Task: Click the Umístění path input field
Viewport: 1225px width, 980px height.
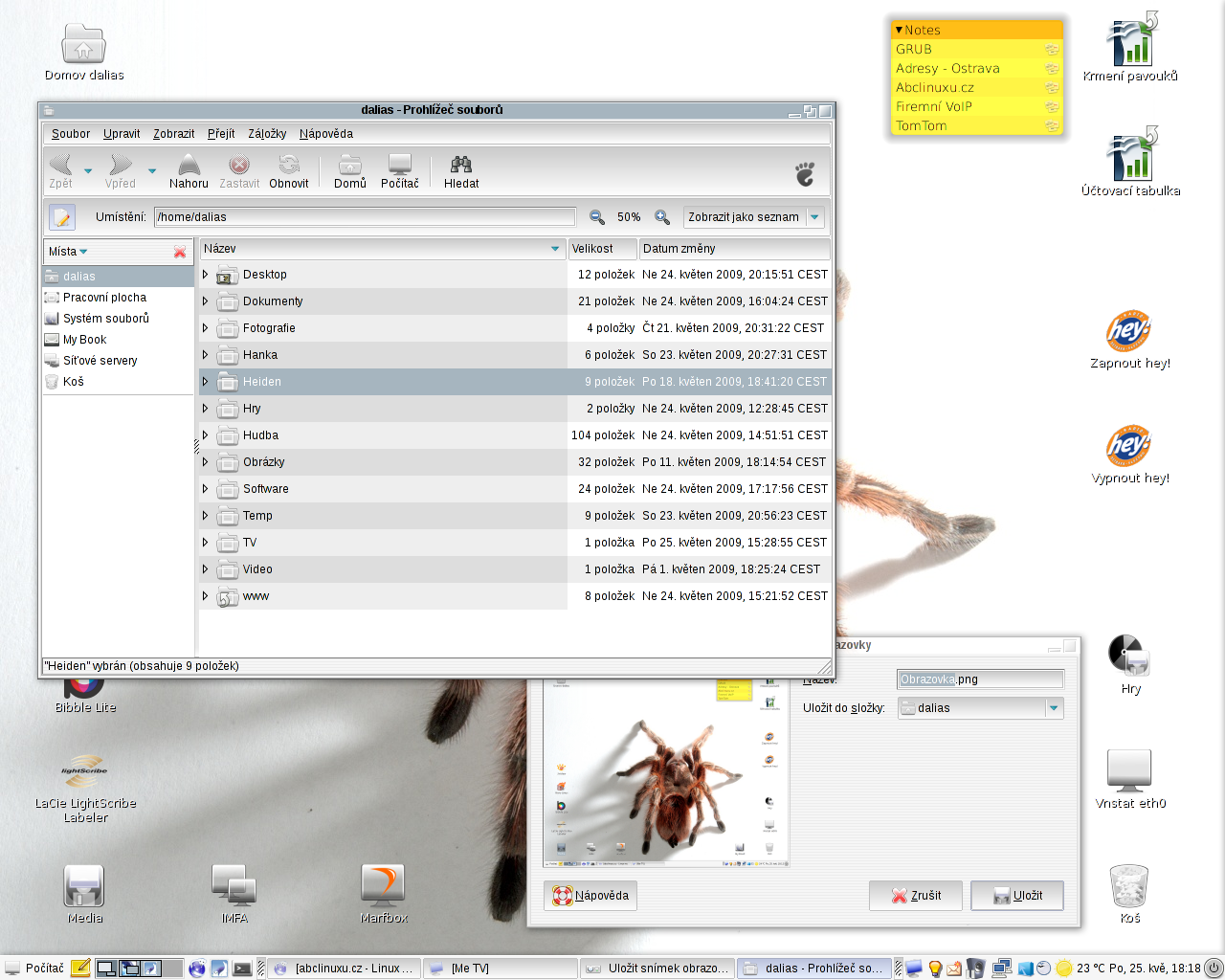Action: 365,217
